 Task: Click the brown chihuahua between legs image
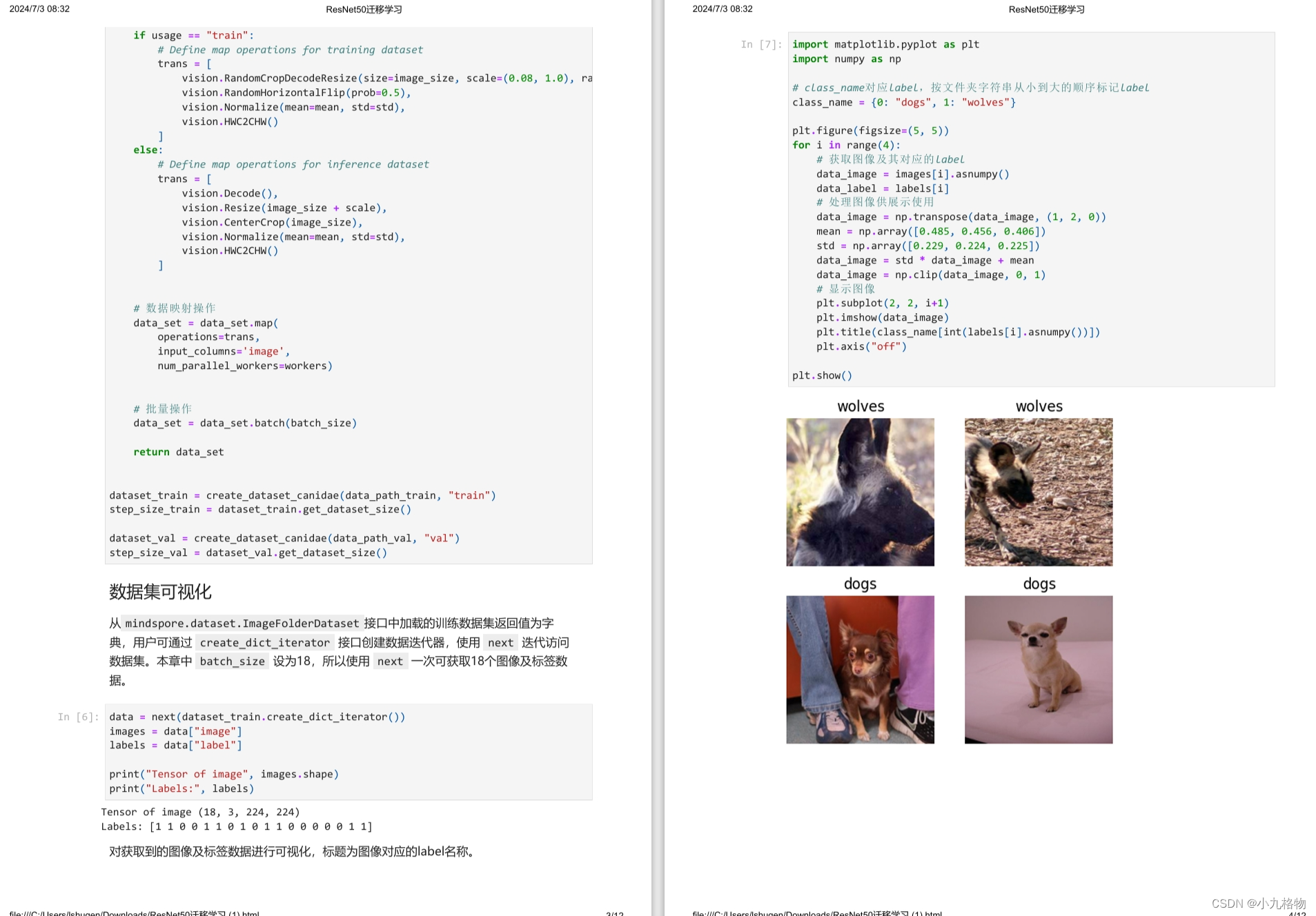[860, 670]
